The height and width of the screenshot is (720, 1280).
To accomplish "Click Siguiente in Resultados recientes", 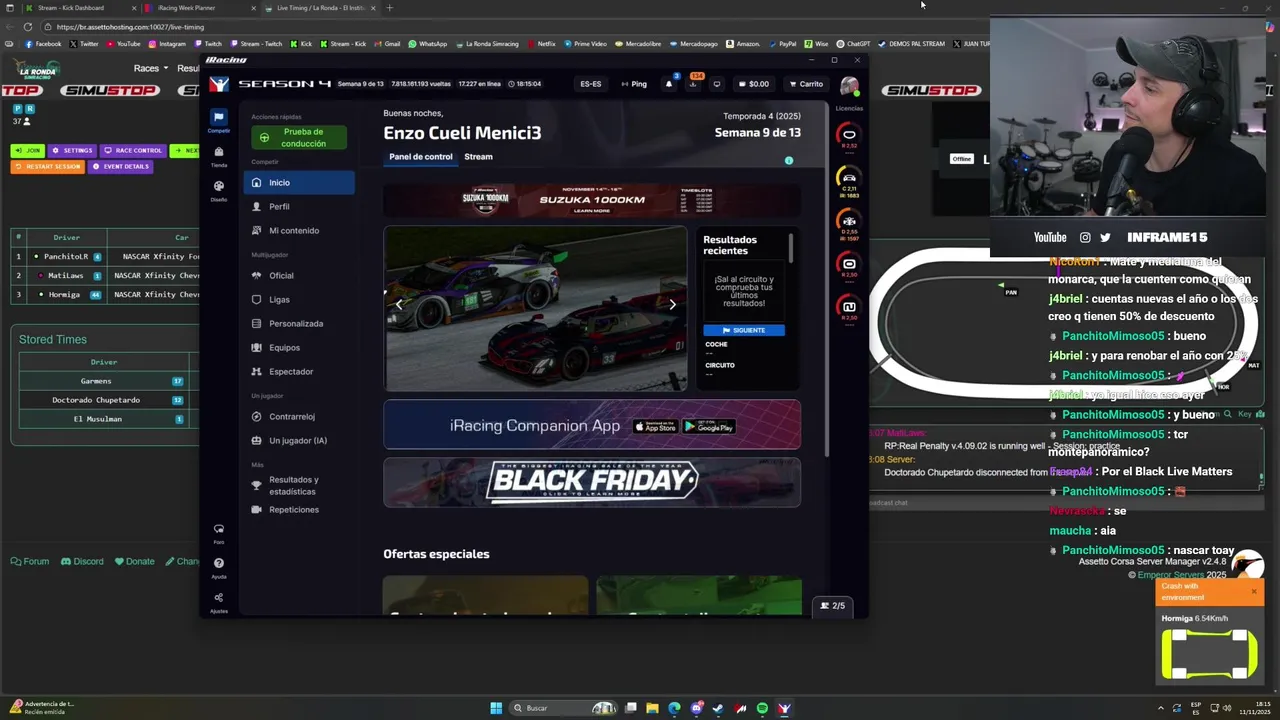I will [x=744, y=330].
